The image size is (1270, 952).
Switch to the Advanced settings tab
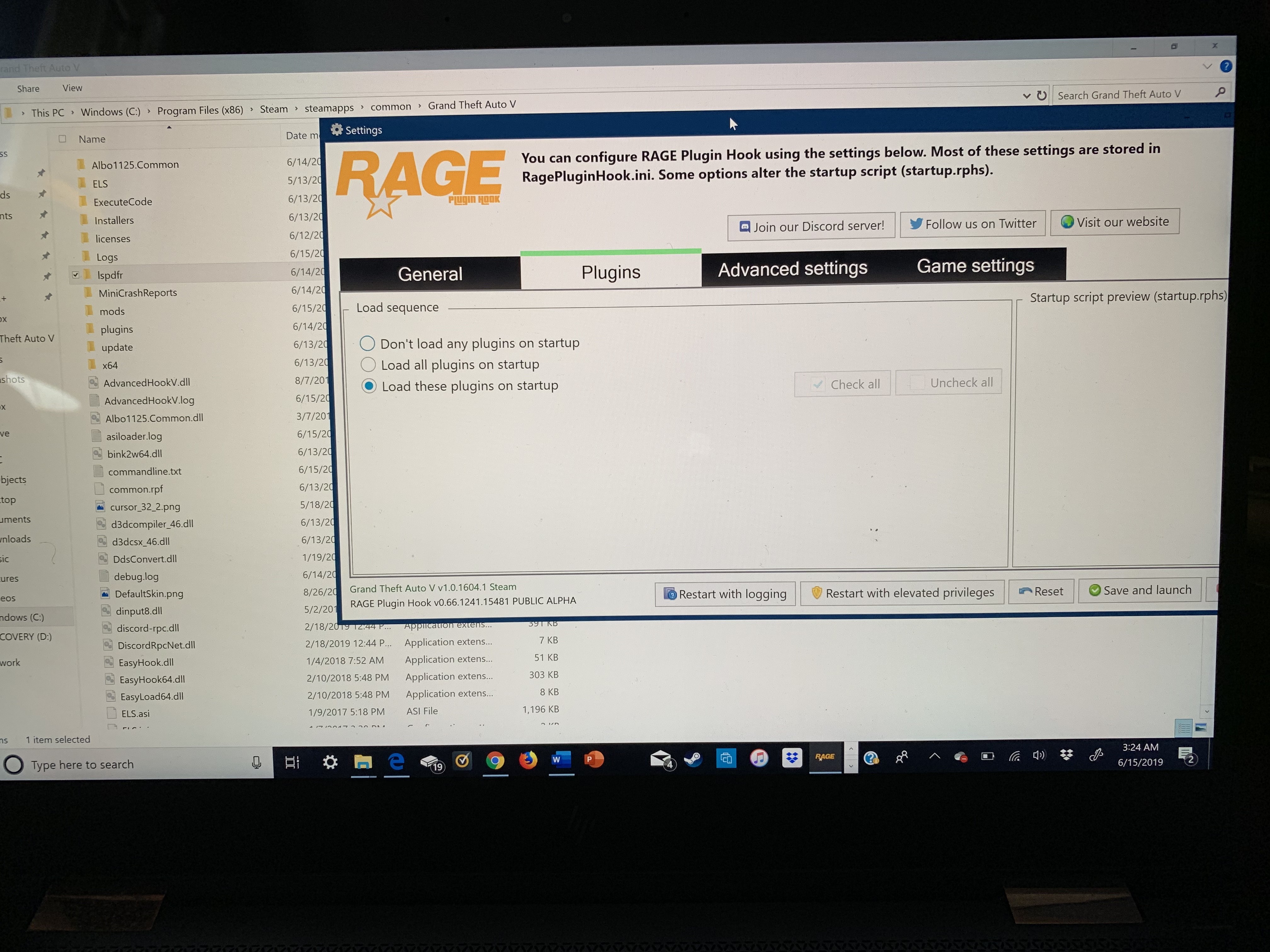pyautogui.click(x=792, y=269)
